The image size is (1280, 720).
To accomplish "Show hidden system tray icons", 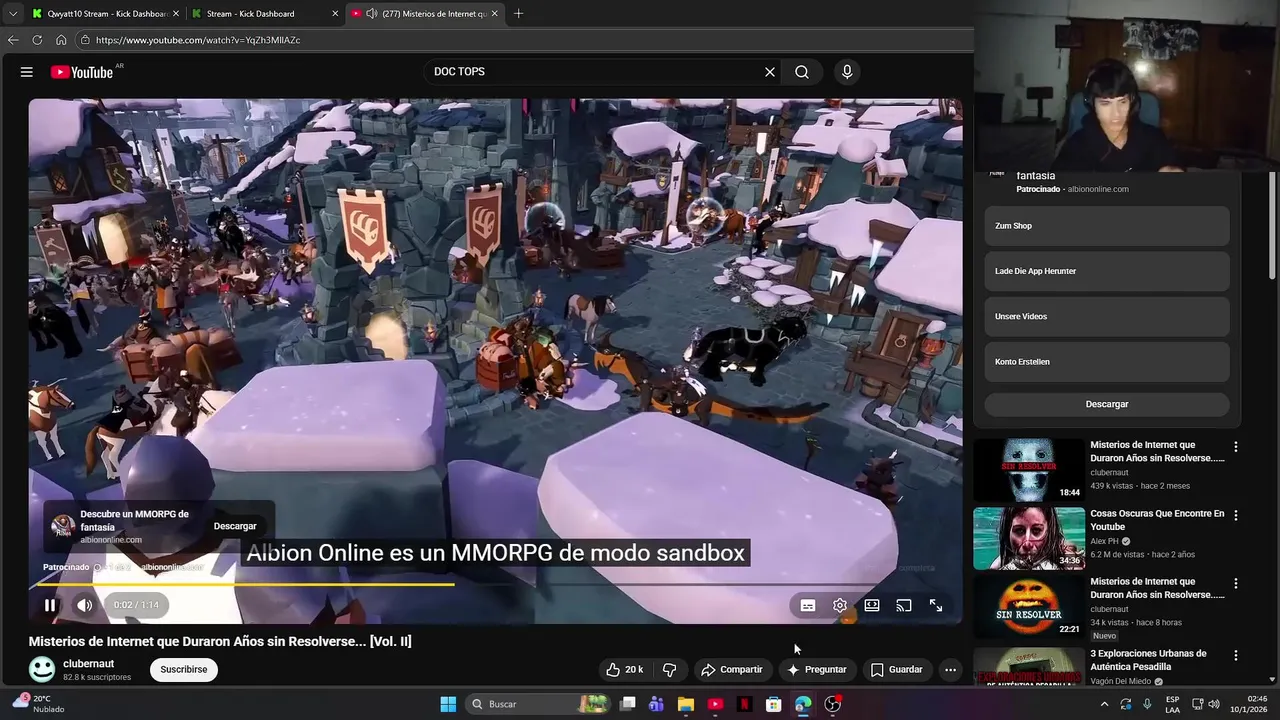I will pos(1104,704).
